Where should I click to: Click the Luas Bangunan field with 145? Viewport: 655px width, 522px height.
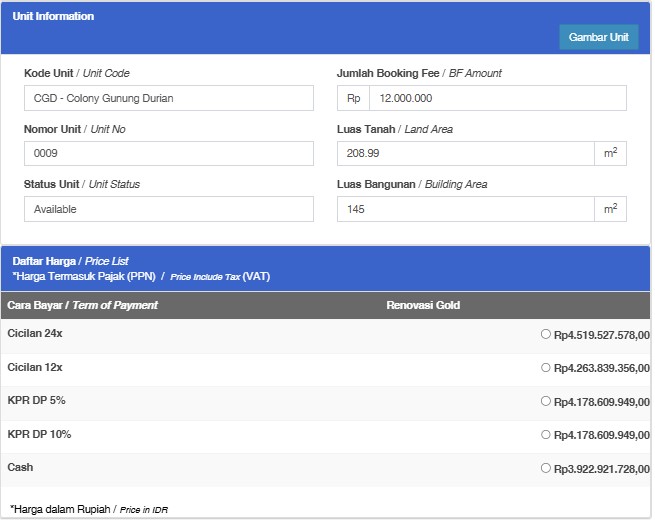coord(466,209)
